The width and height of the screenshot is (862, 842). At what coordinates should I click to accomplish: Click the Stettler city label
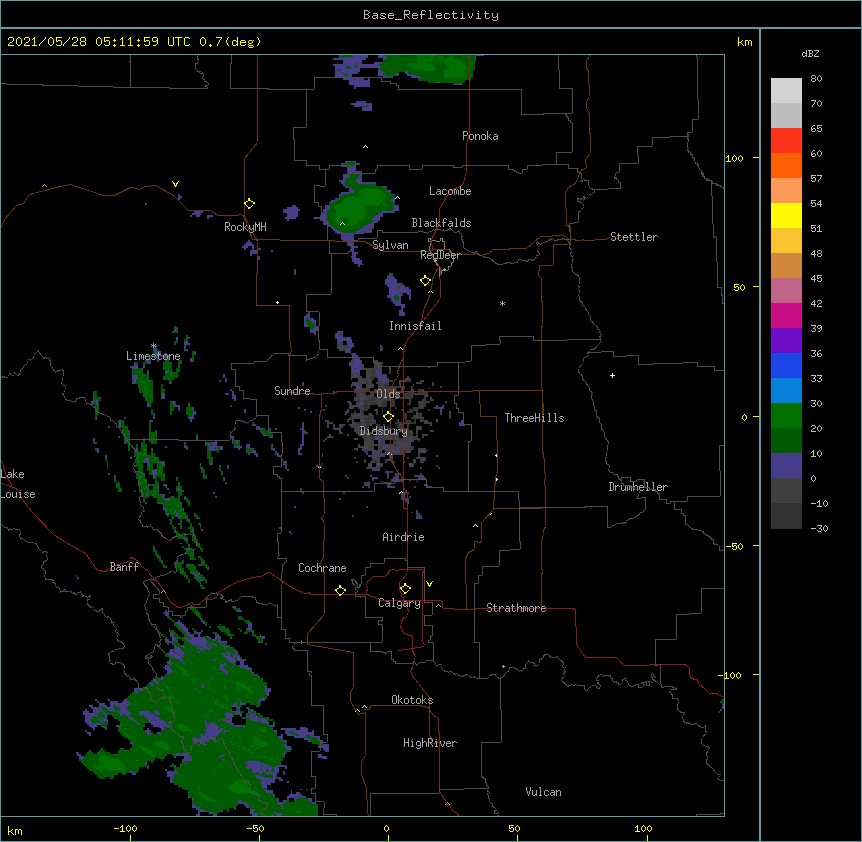click(634, 237)
